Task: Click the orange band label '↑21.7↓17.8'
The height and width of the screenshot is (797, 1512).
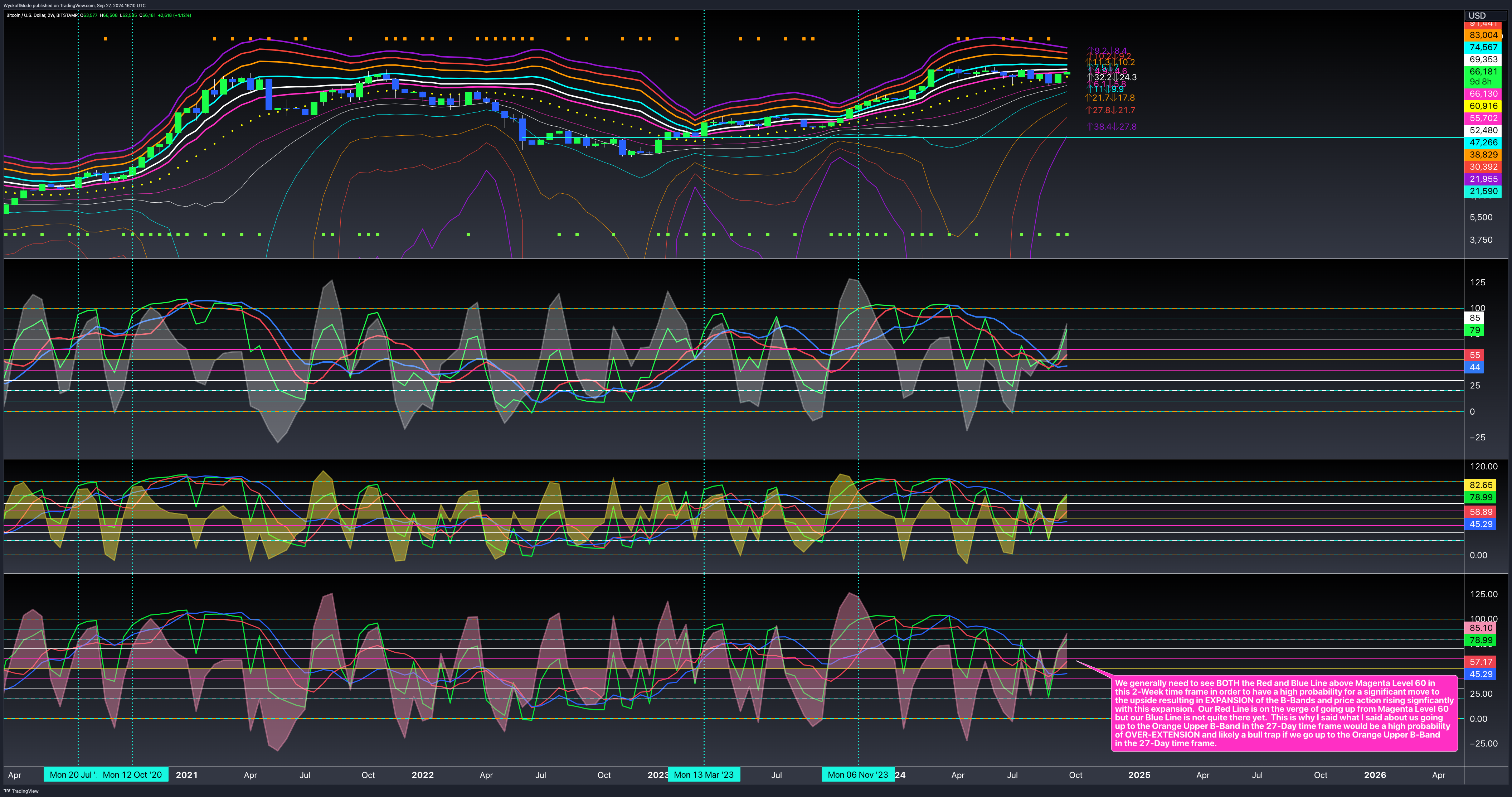Action: coord(1110,98)
